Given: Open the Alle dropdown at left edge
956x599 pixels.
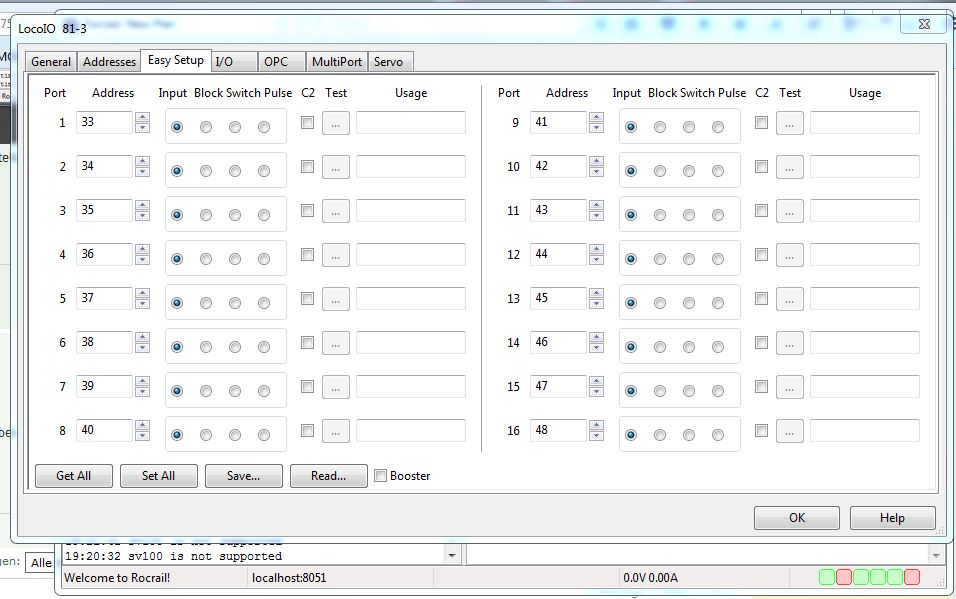Looking at the screenshot, I should [40, 563].
